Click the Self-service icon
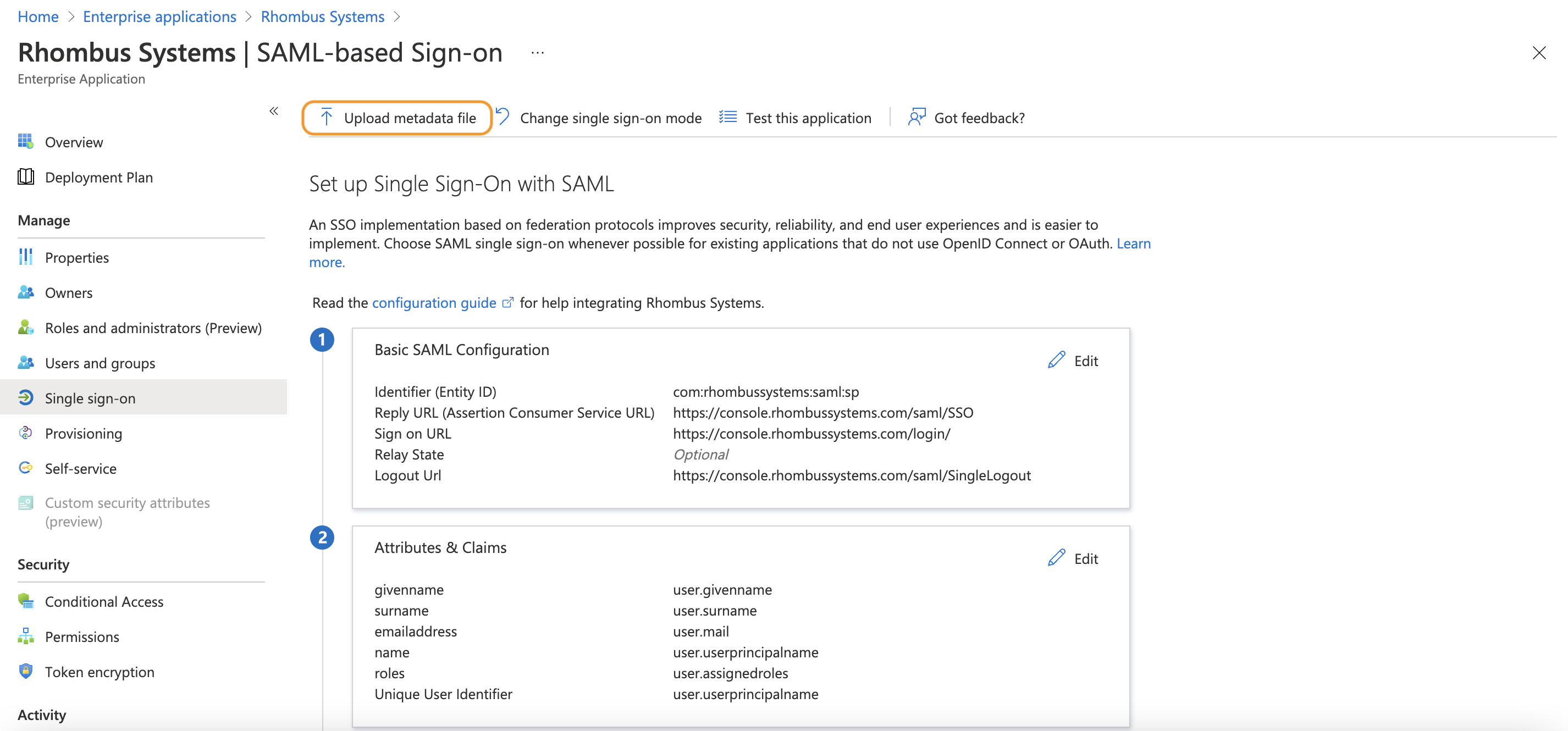The width and height of the screenshot is (1568, 731). 25,467
